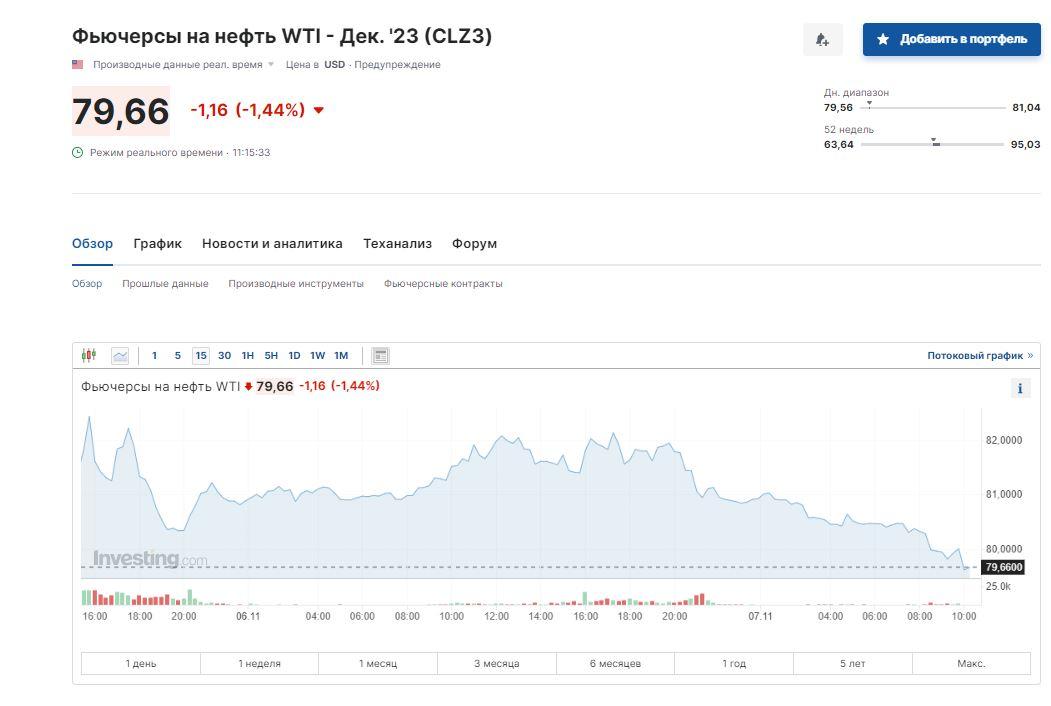Select the 3 месяца range button

(x=497, y=663)
